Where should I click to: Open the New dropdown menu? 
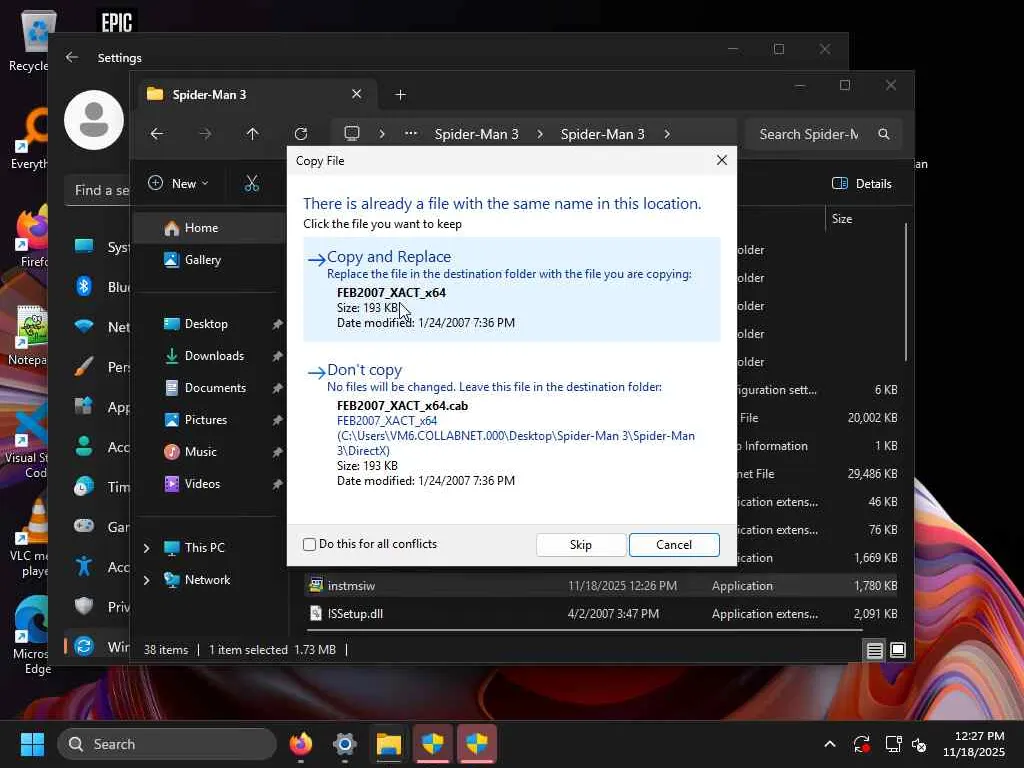click(178, 184)
